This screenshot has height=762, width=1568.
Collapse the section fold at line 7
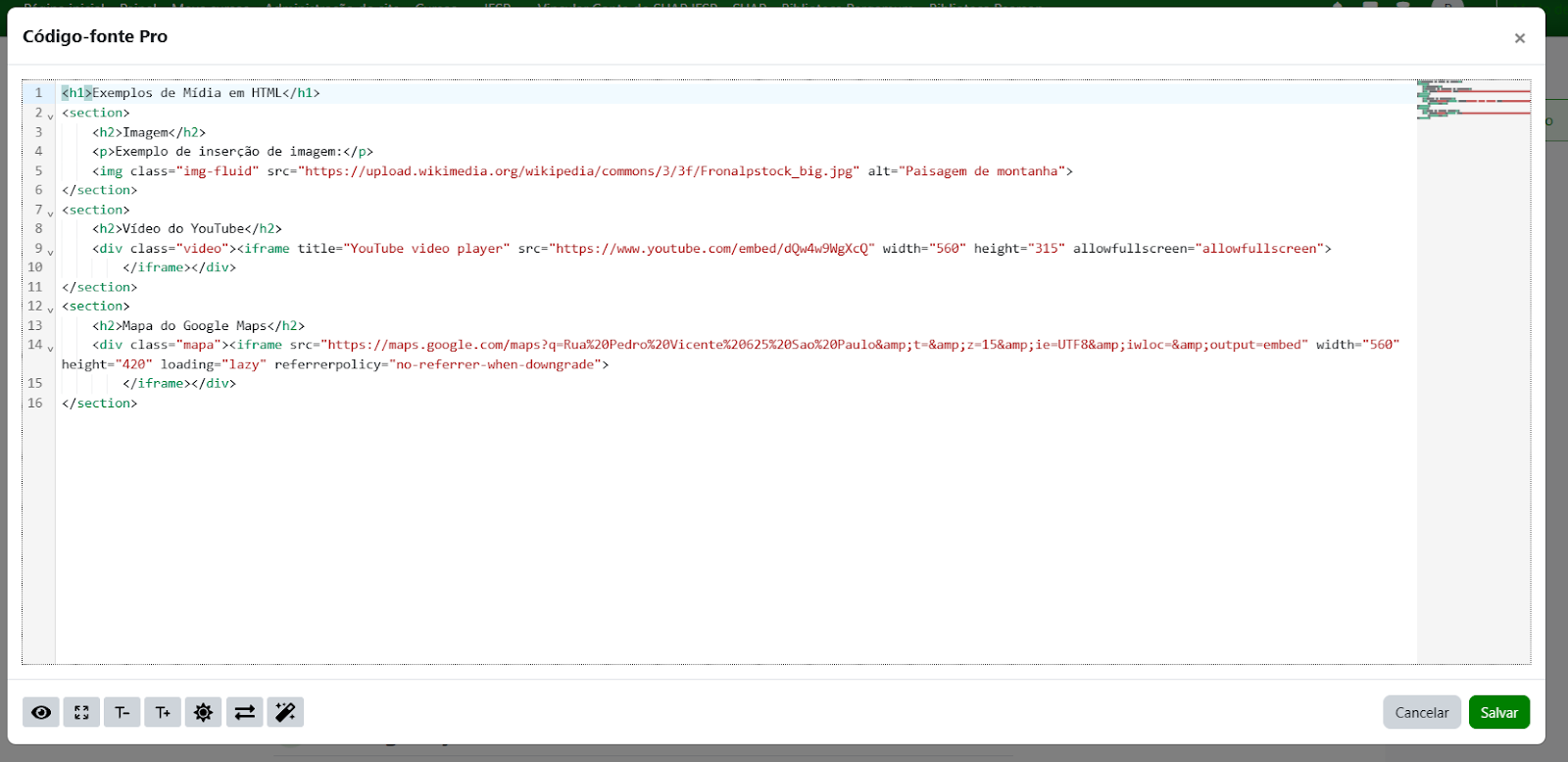(51, 213)
